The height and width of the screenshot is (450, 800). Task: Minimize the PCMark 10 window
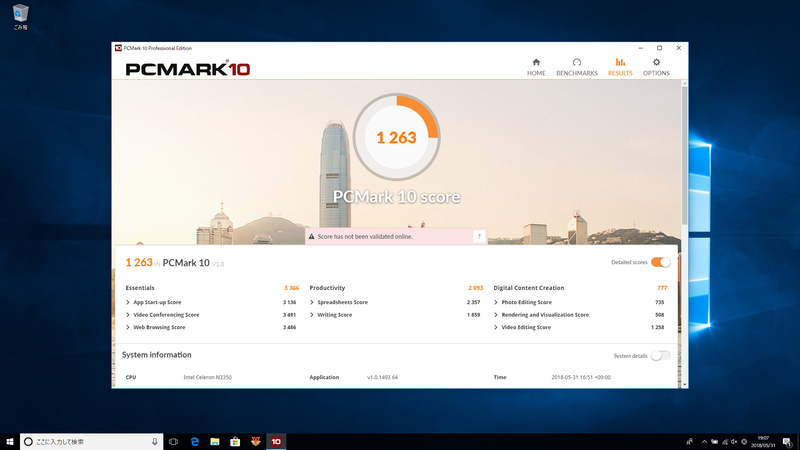(x=641, y=48)
